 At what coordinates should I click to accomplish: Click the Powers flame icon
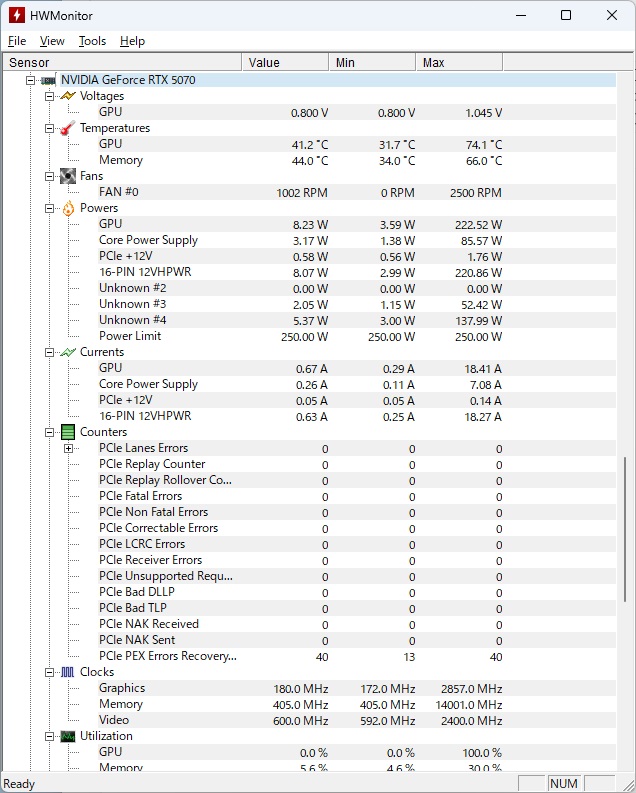point(68,208)
